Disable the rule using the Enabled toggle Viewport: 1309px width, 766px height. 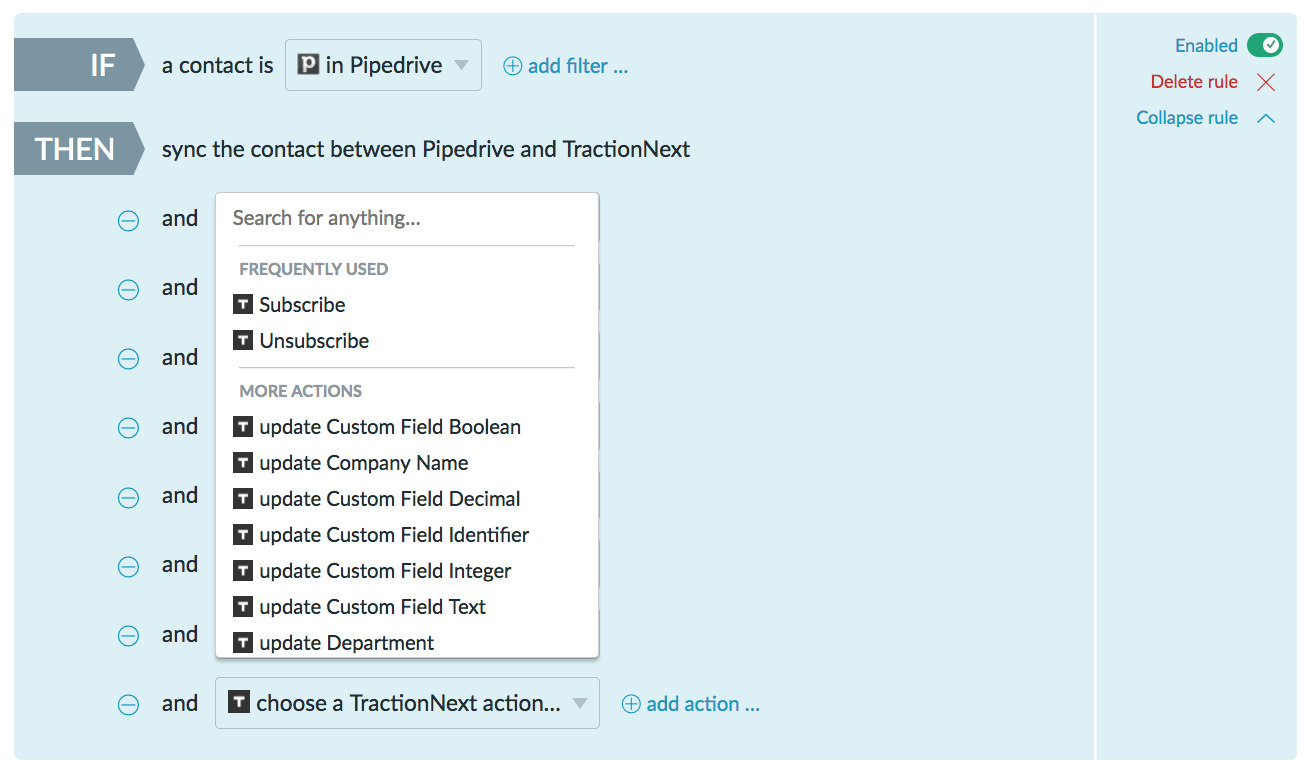click(1264, 45)
